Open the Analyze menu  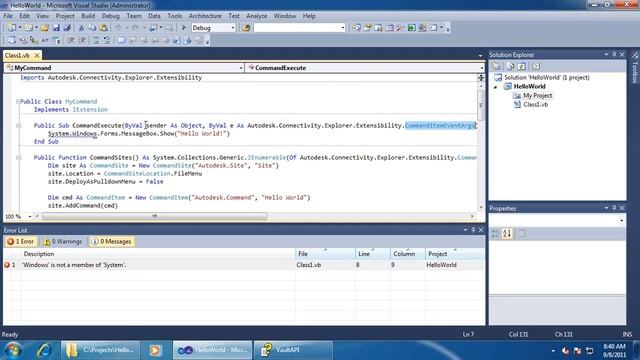(x=256, y=16)
